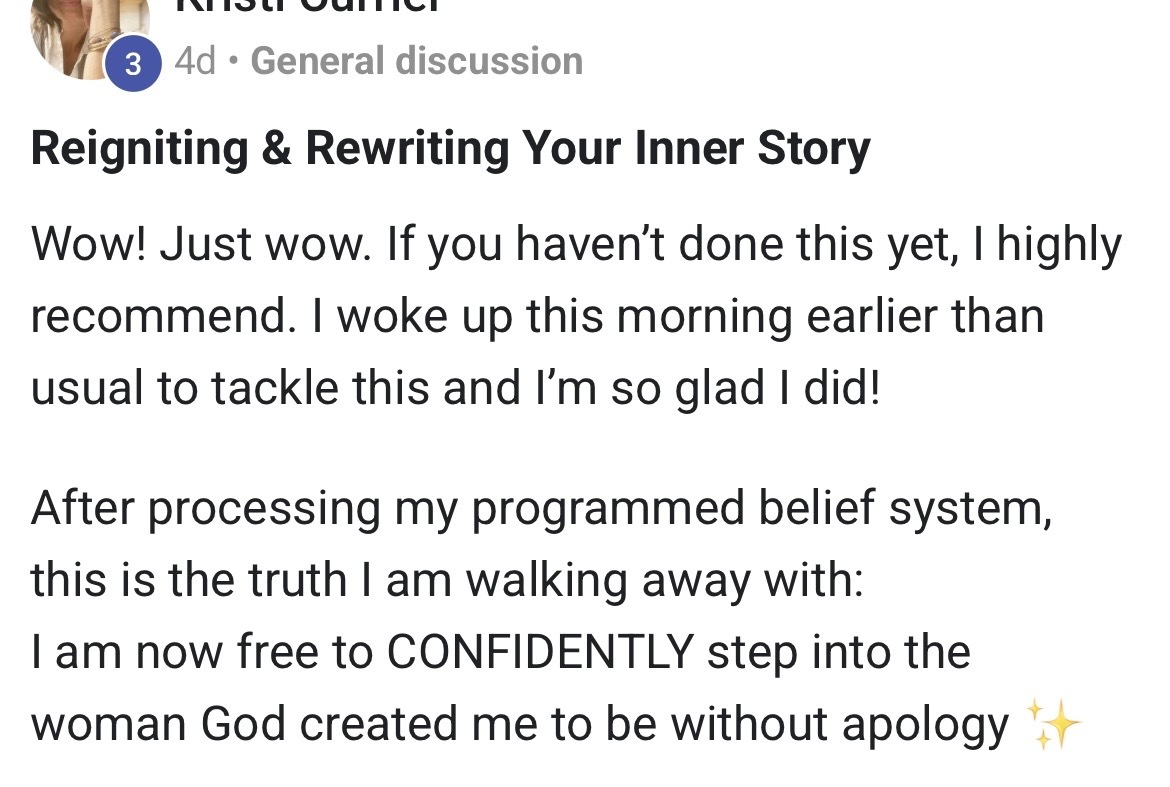
Task: Click the dot separator before General discussion
Action: pyautogui.click(x=234, y=61)
